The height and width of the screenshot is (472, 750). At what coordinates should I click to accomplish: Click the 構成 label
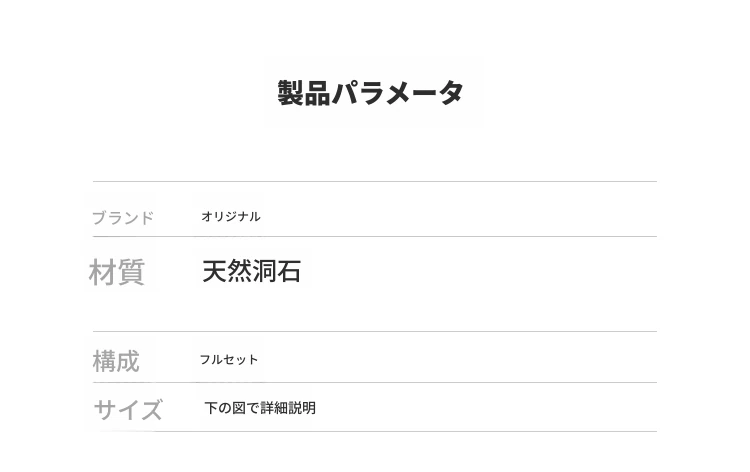coord(116,361)
